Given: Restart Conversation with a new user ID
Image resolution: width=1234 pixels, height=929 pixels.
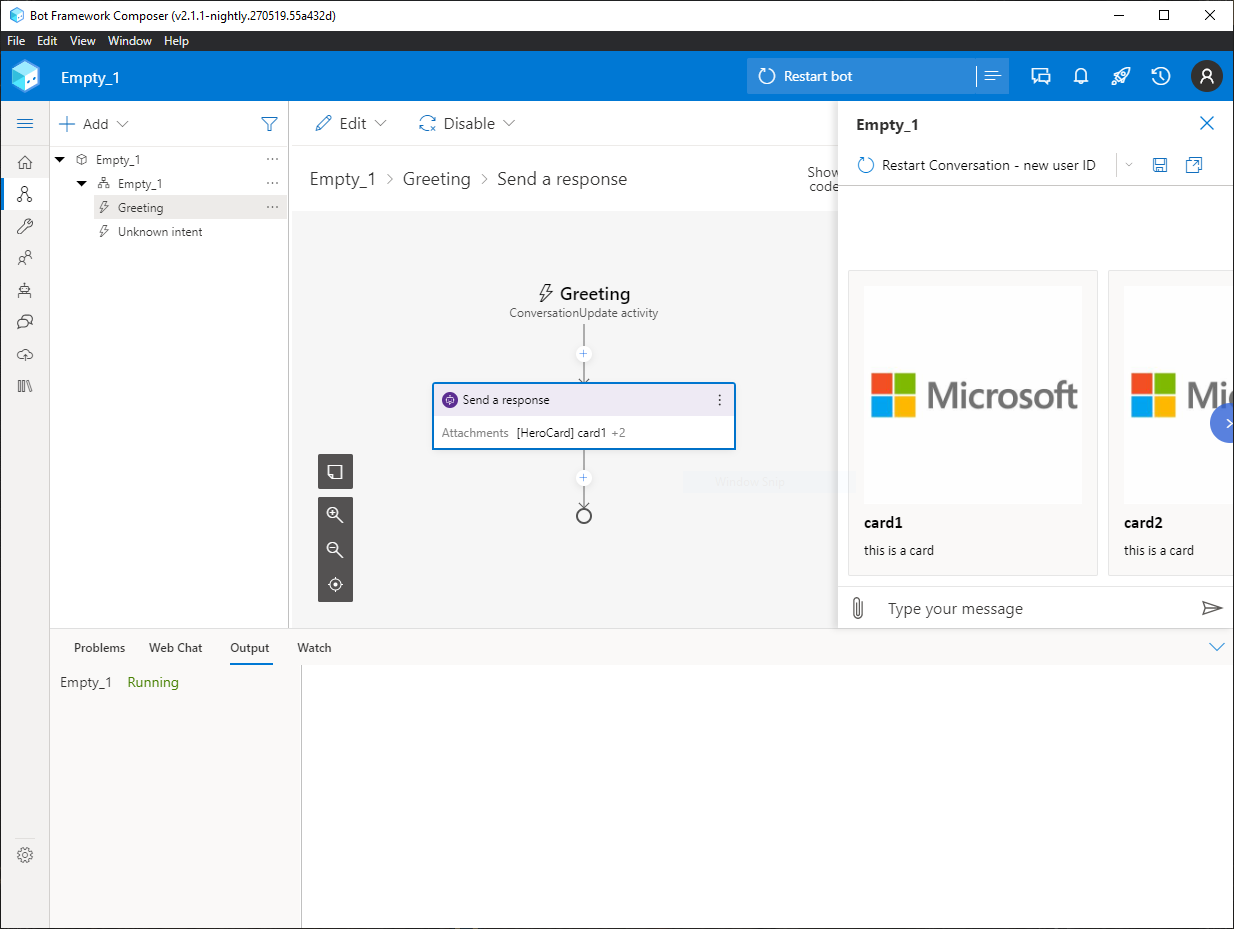Looking at the screenshot, I should [x=976, y=164].
